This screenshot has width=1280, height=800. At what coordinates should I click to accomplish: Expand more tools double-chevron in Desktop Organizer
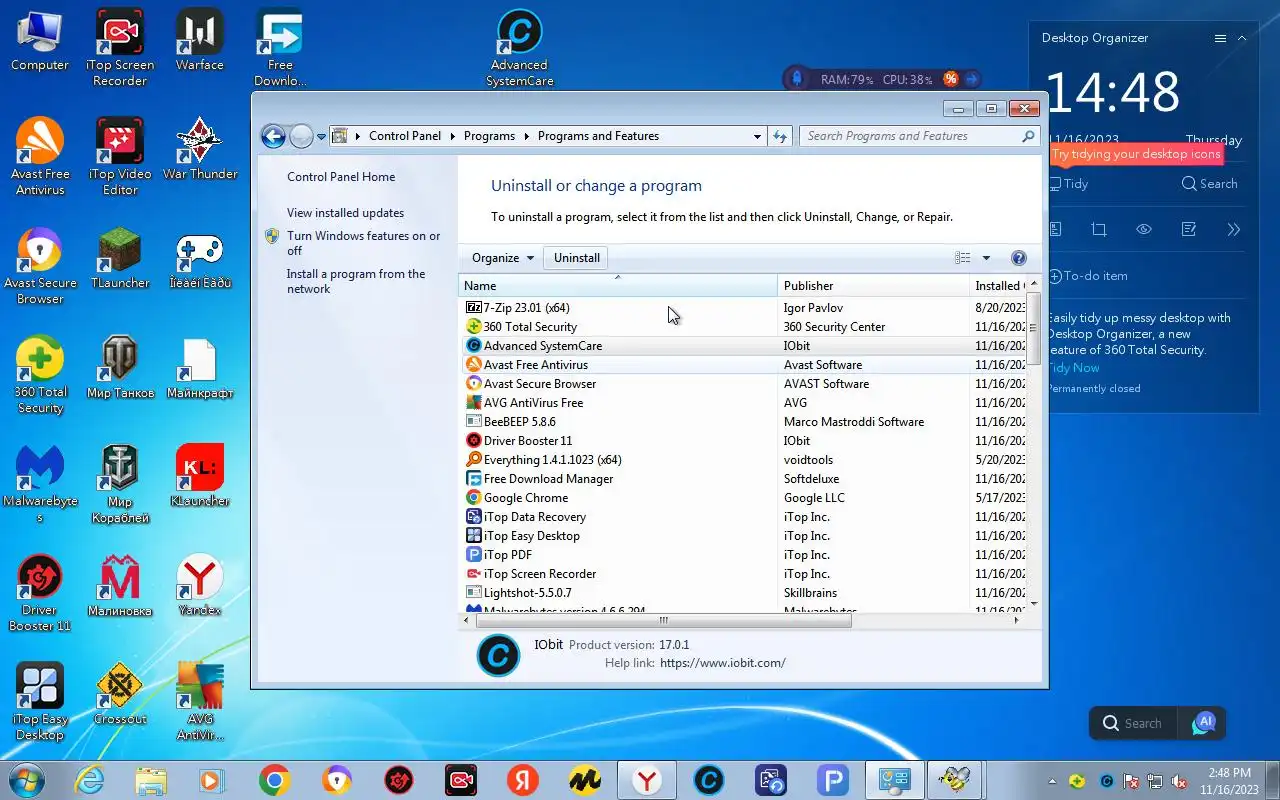1234,229
